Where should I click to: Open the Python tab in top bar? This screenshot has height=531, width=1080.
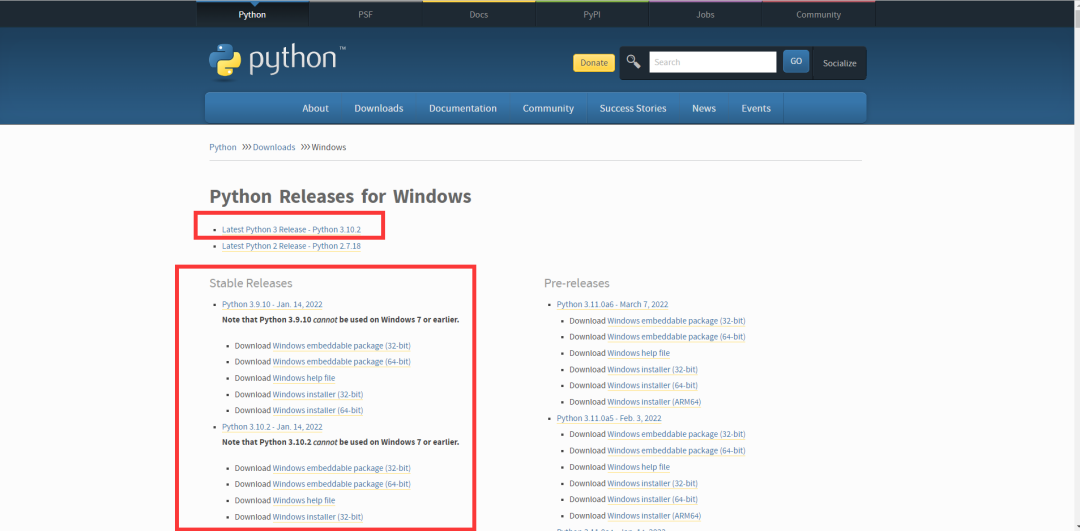point(252,14)
